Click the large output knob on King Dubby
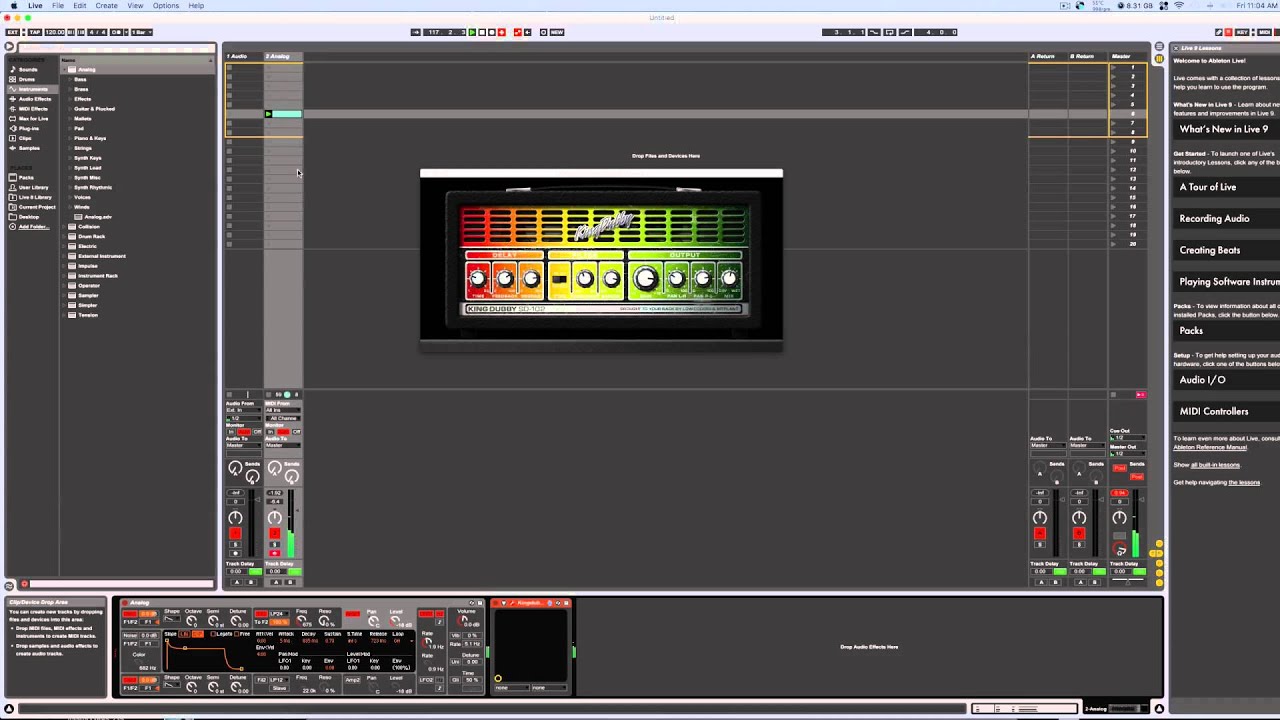 (646, 280)
